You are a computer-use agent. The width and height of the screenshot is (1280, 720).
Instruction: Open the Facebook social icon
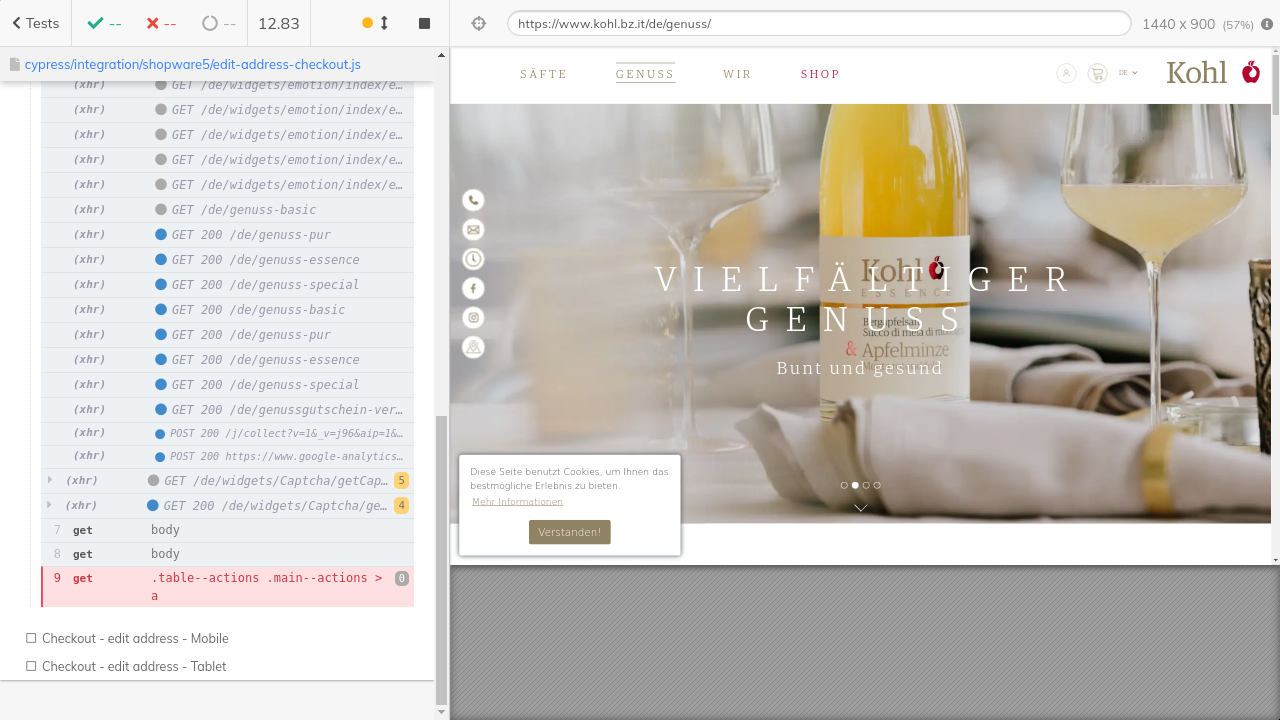pos(473,288)
